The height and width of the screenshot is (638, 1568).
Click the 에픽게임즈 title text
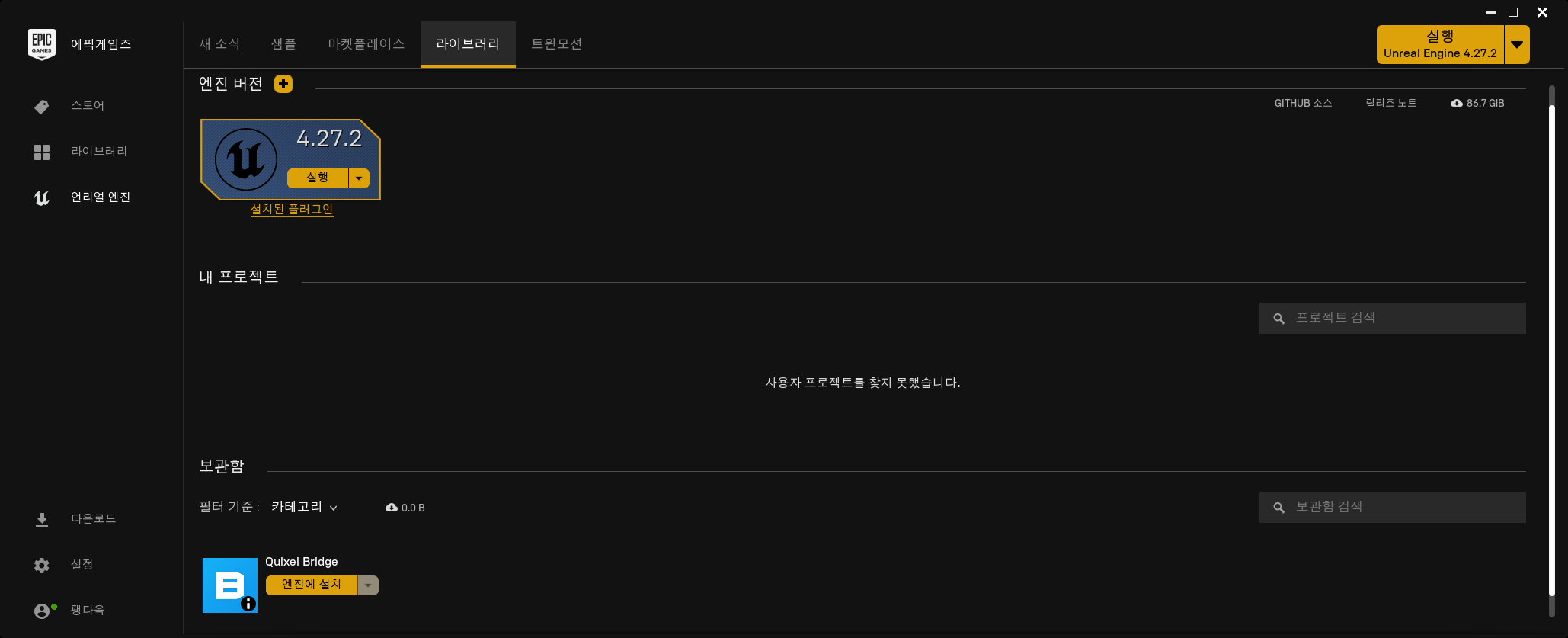[x=101, y=44]
